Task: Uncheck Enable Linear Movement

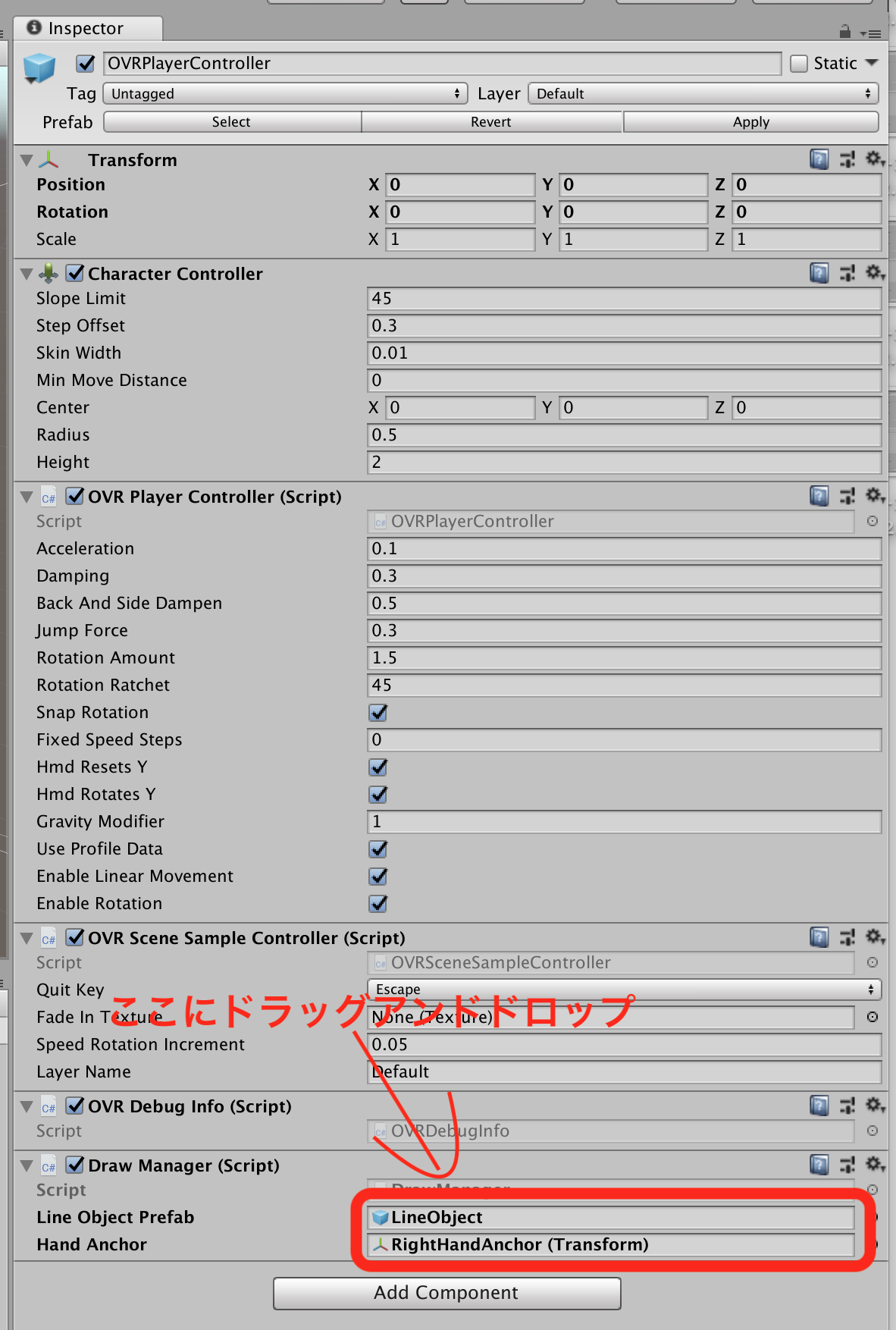Action: pyautogui.click(x=378, y=876)
